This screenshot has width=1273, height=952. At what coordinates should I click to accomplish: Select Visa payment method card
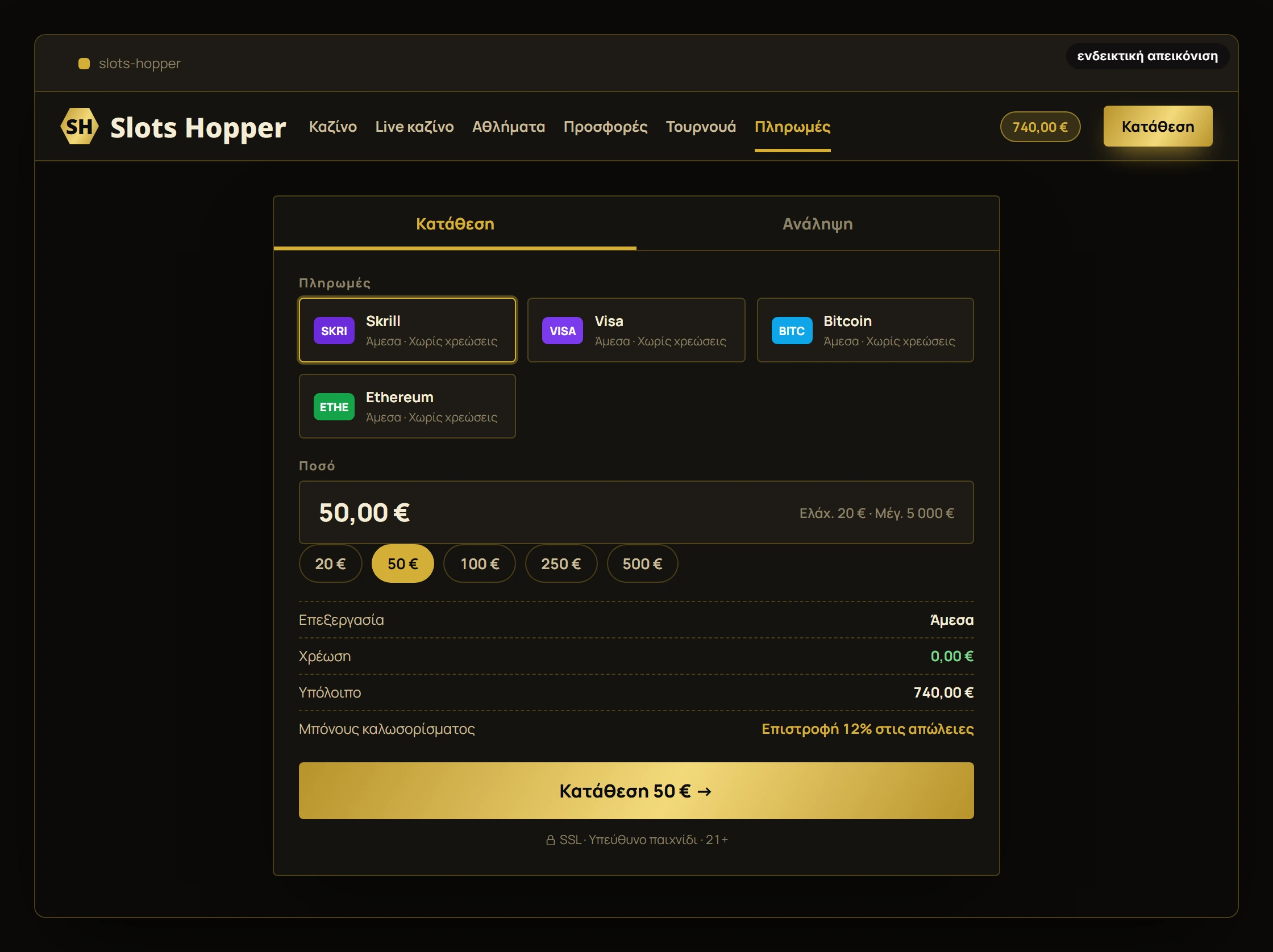(x=636, y=330)
